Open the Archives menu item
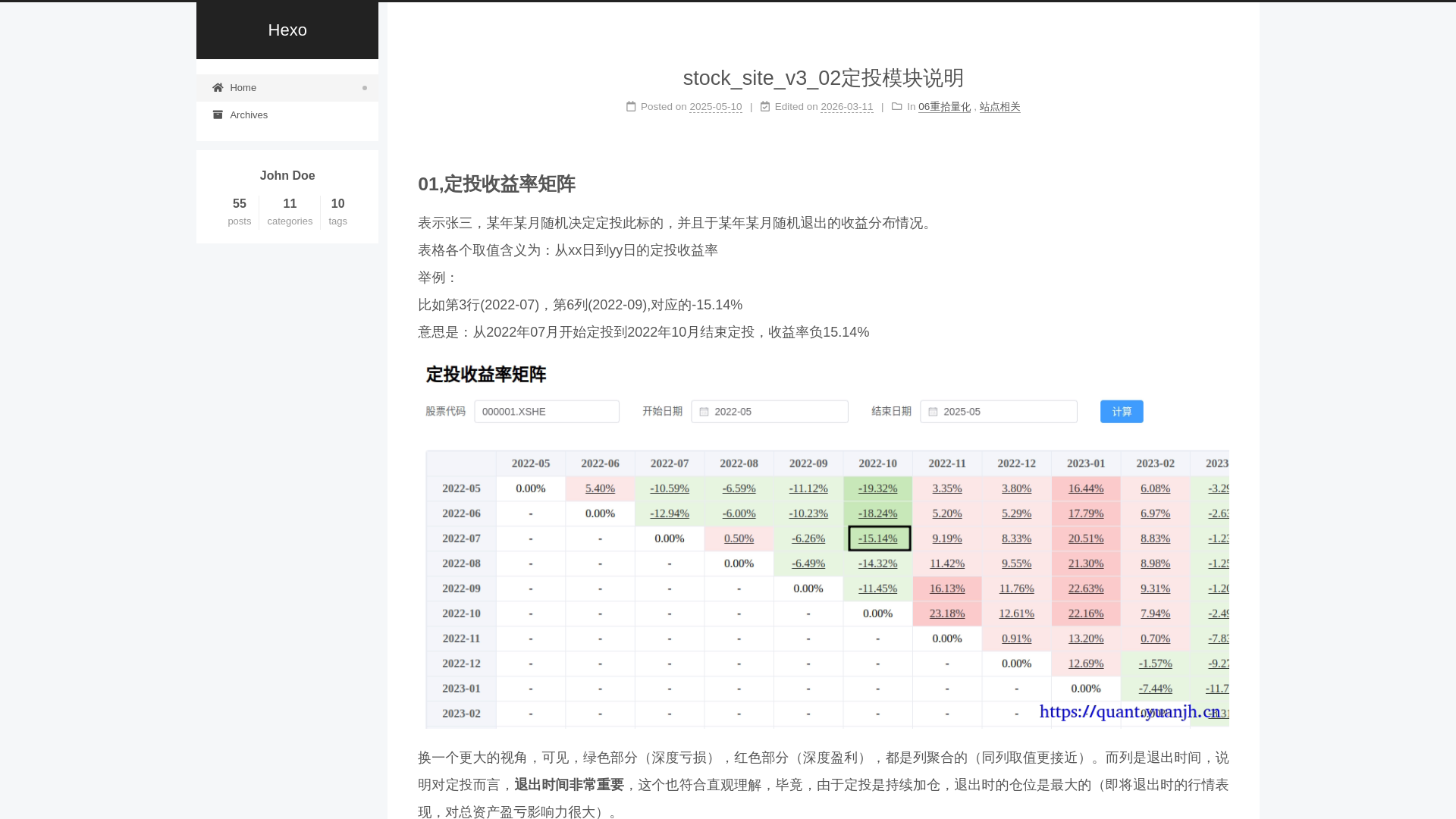The height and width of the screenshot is (819, 1456). tap(249, 115)
